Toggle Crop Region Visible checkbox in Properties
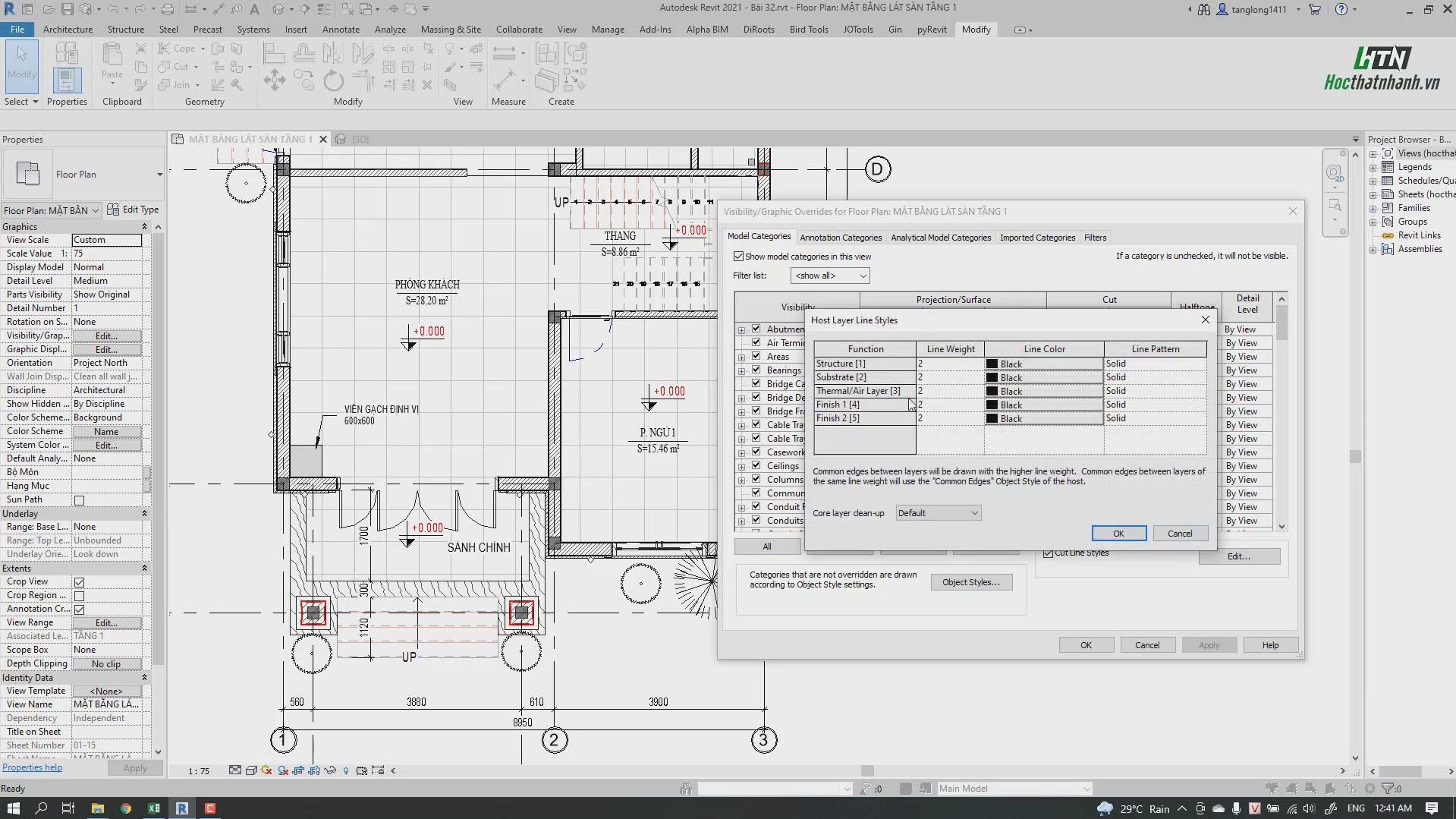This screenshot has width=1456, height=819. [x=79, y=596]
